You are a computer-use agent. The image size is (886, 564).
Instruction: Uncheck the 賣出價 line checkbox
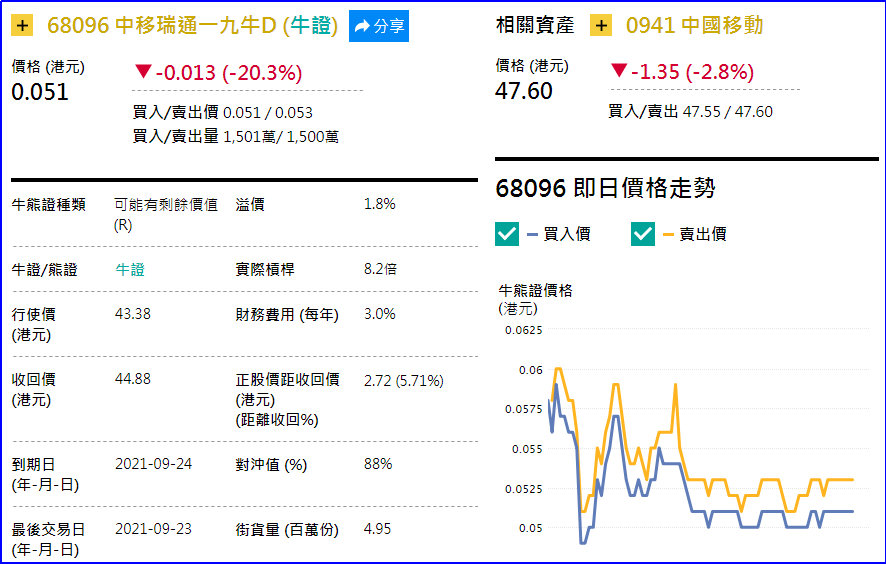[x=642, y=234]
